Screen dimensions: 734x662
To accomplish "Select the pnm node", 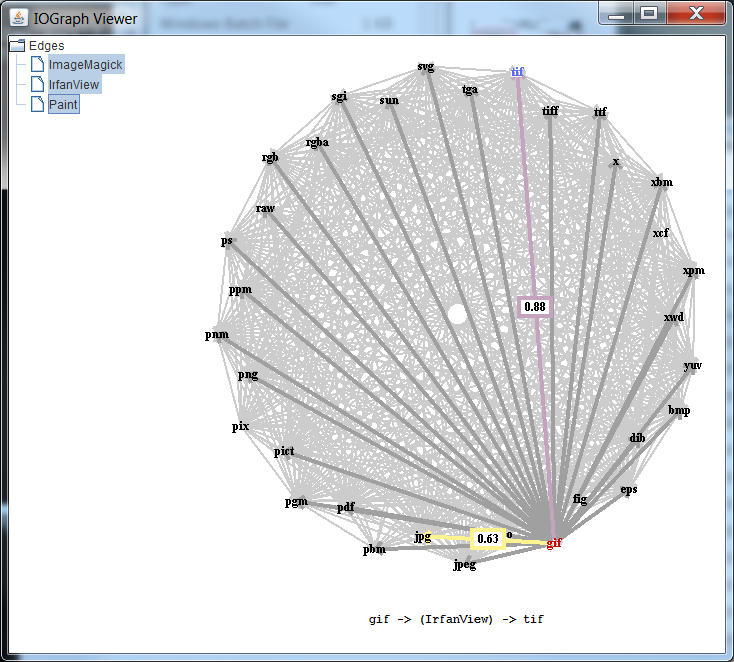I will 217,335.
